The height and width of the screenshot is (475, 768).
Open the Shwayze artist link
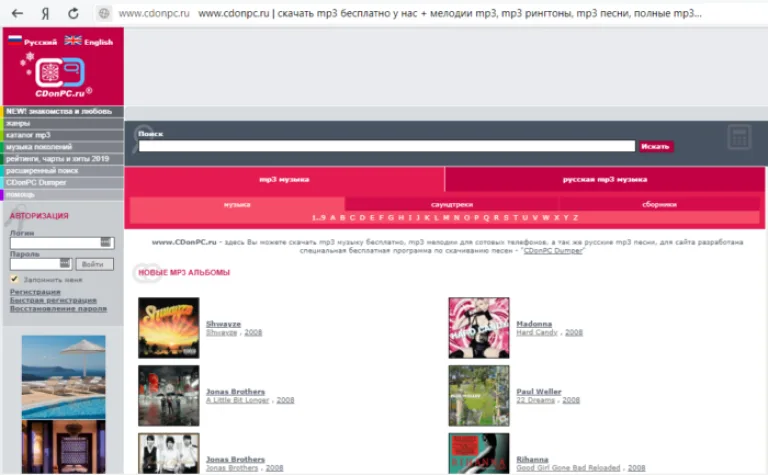pyautogui.click(x=223, y=324)
